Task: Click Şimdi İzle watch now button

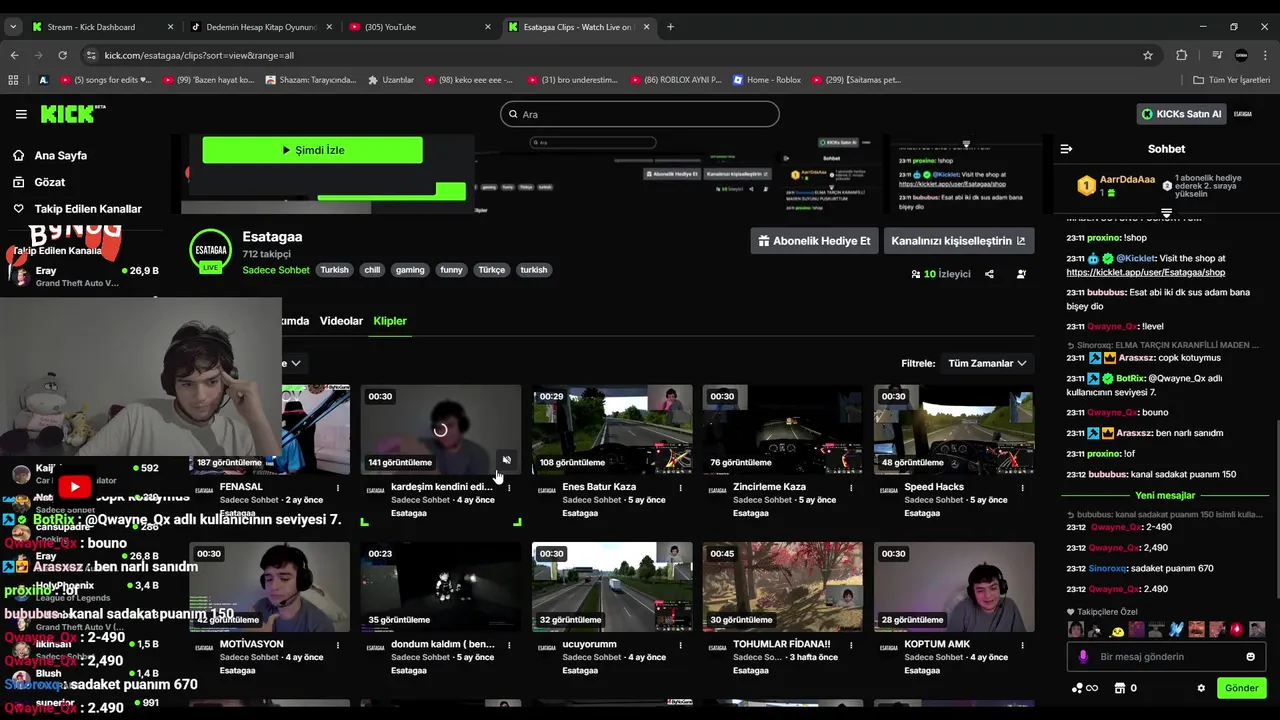Action: [x=312, y=150]
